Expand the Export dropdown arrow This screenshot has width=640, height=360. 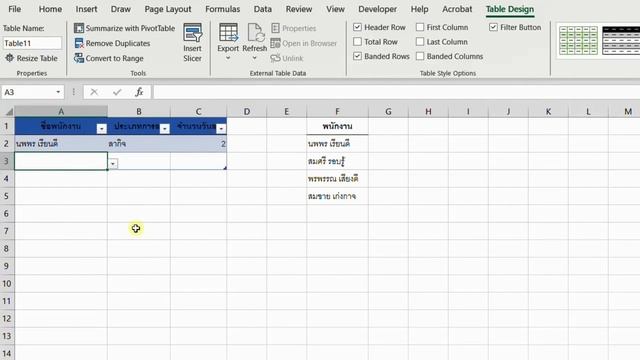[x=228, y=58]
